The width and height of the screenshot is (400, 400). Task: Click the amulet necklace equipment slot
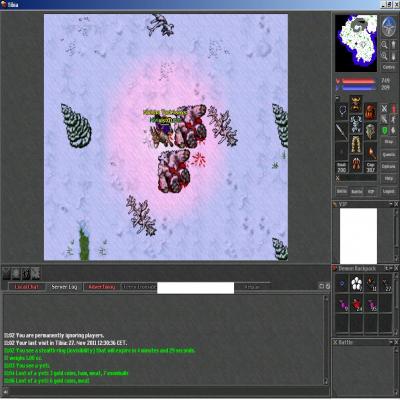[x=342, y=111]
